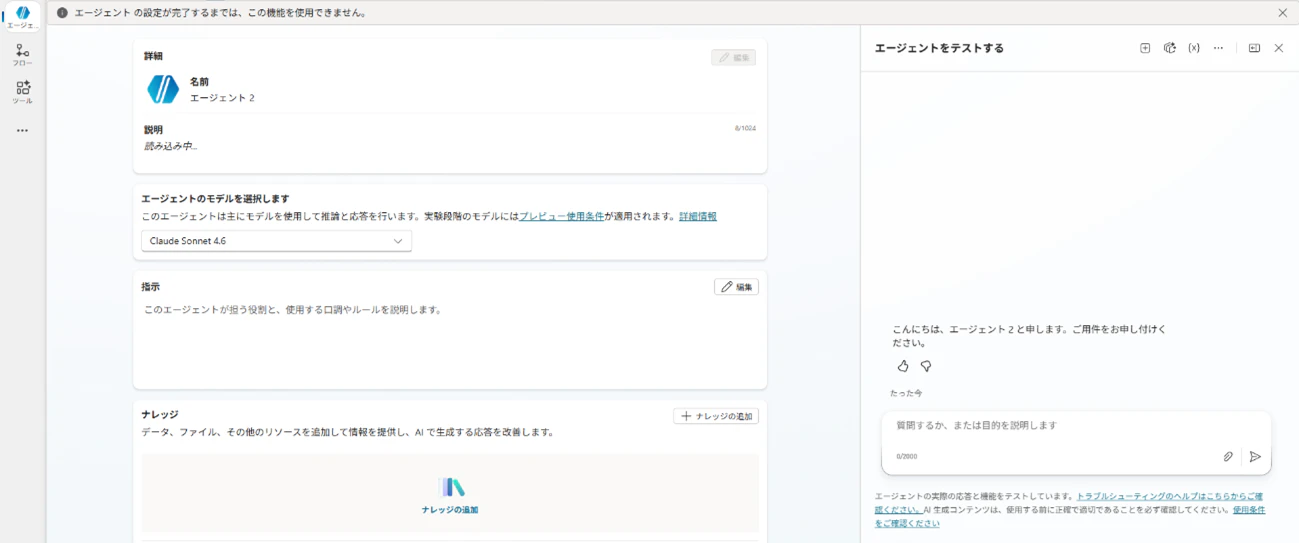Click the たった今 timestamp text
The width and height of the screenshot is (1299, 543).
pos(906,394)
